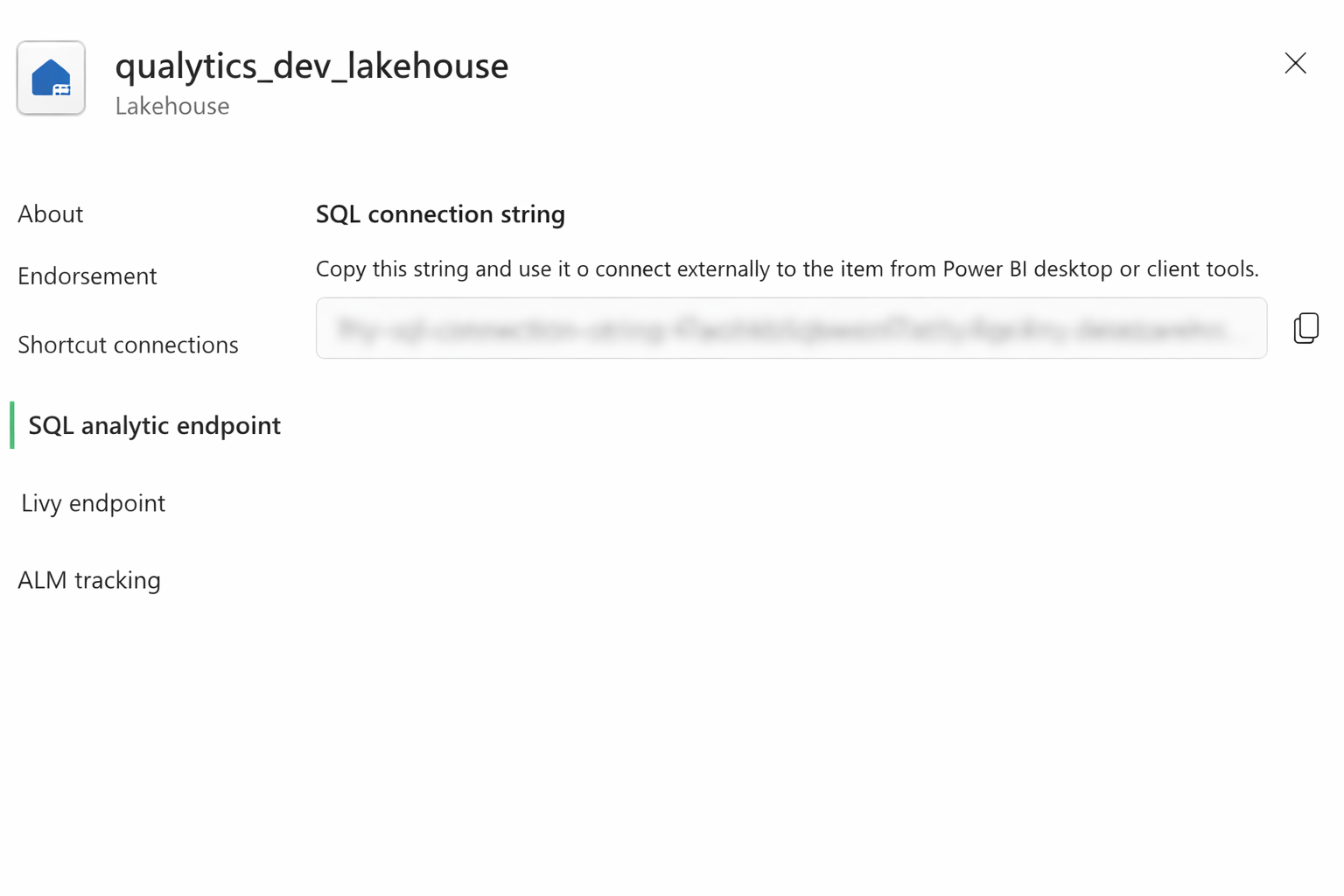Viewport: 1344px width, 896px height.
Task: Activate the copy icon next to the string
Action: [1306, 328]
